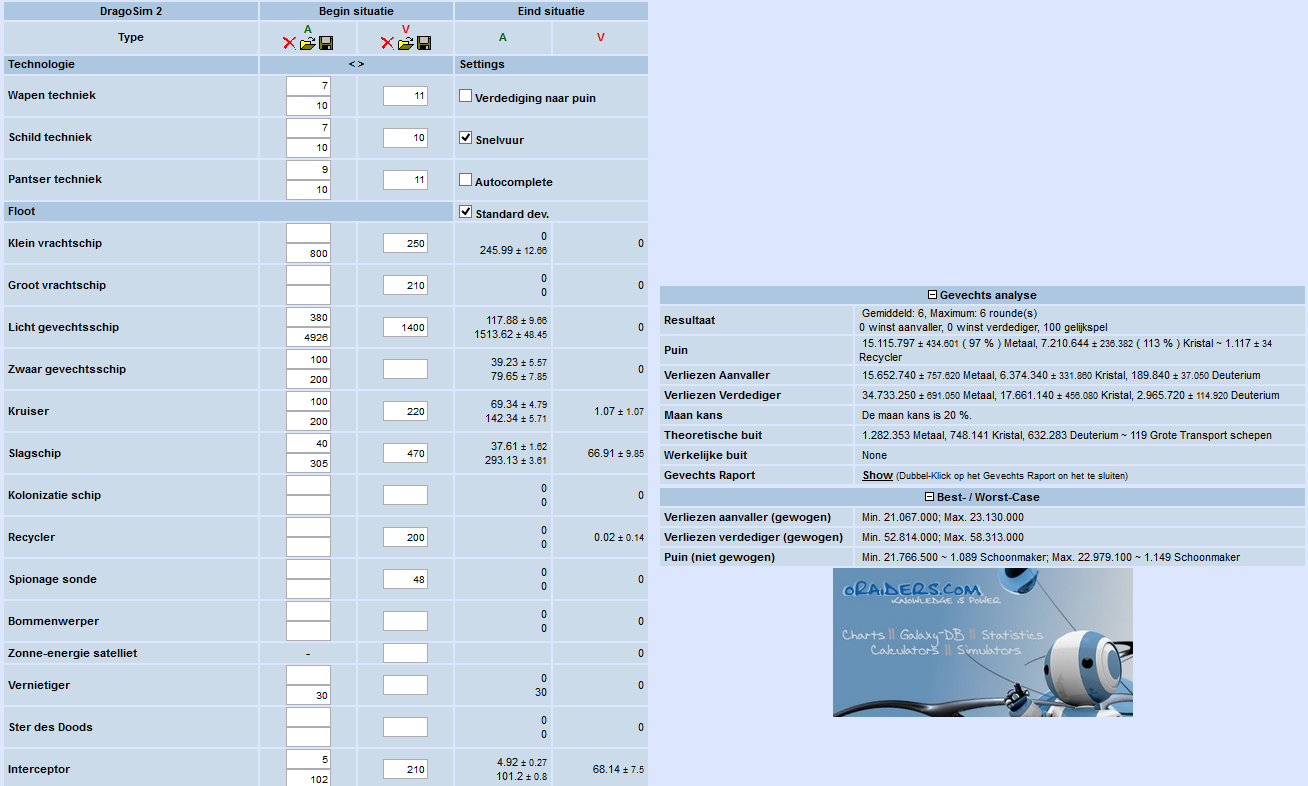Image resolution: width=1308 pixels, height=786 pixels.
Task: Edit defender Klein vrachtschip field showing 250
Action: pos(405,244)
